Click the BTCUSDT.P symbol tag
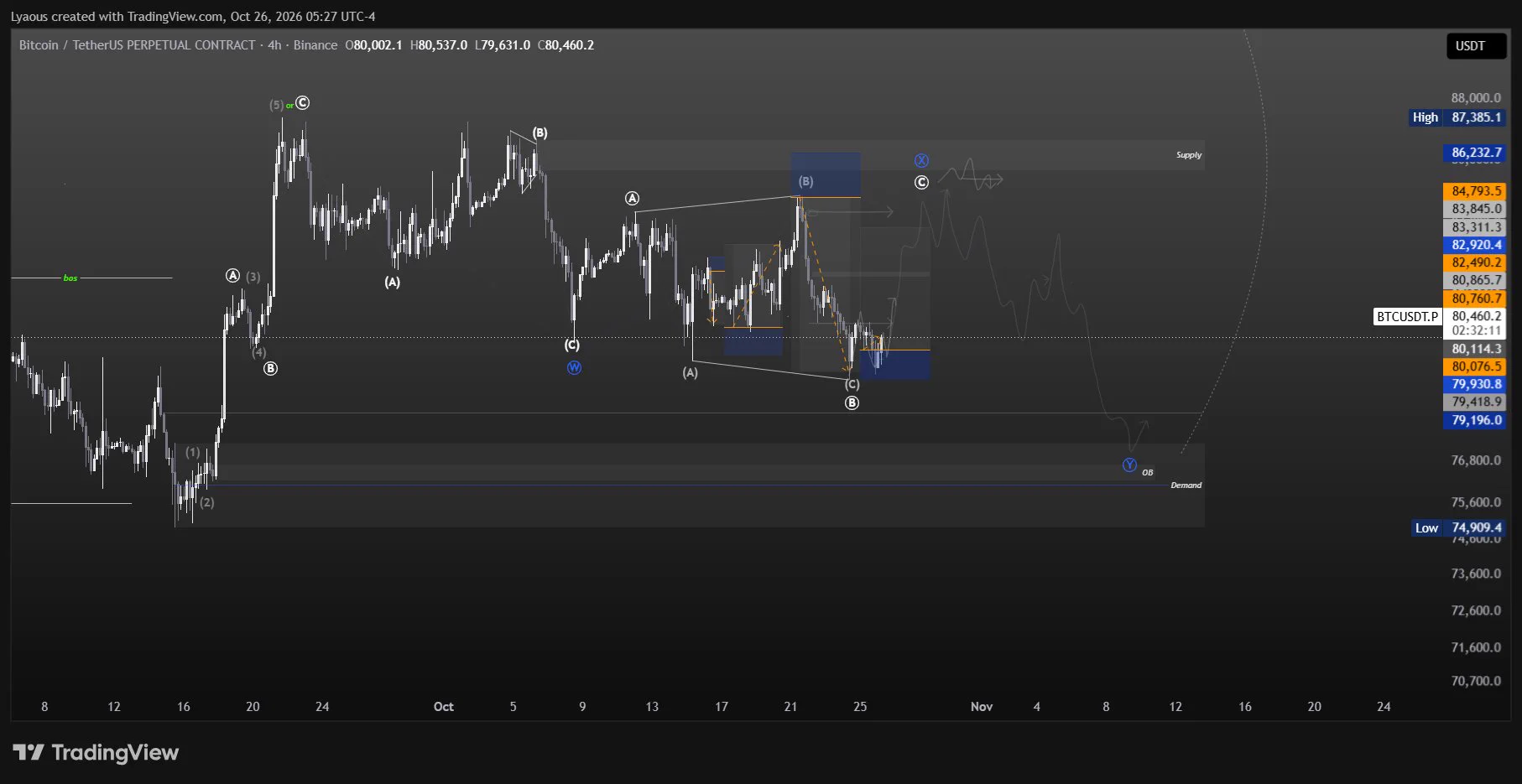Image resolution: width=1522 pixels, height=784 pixels. coord(1407,317)
